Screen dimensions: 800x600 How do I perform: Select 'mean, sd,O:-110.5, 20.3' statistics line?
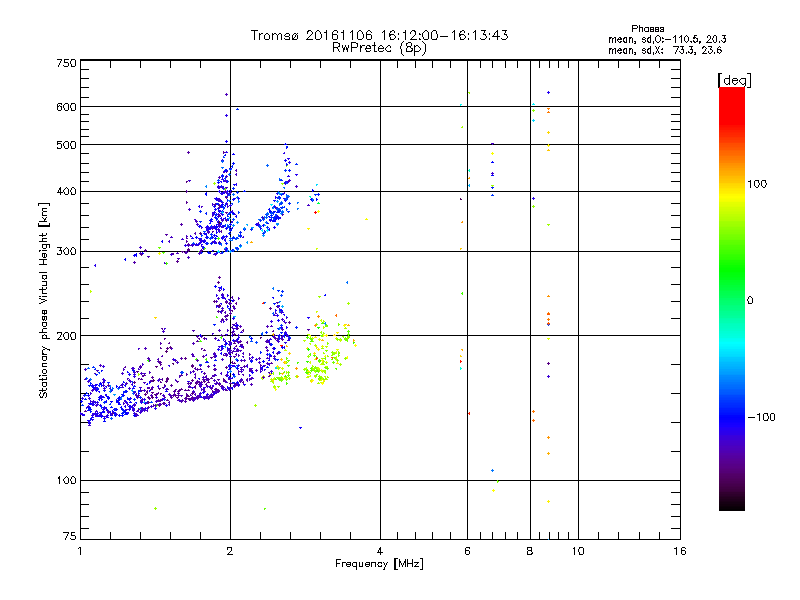667,39
